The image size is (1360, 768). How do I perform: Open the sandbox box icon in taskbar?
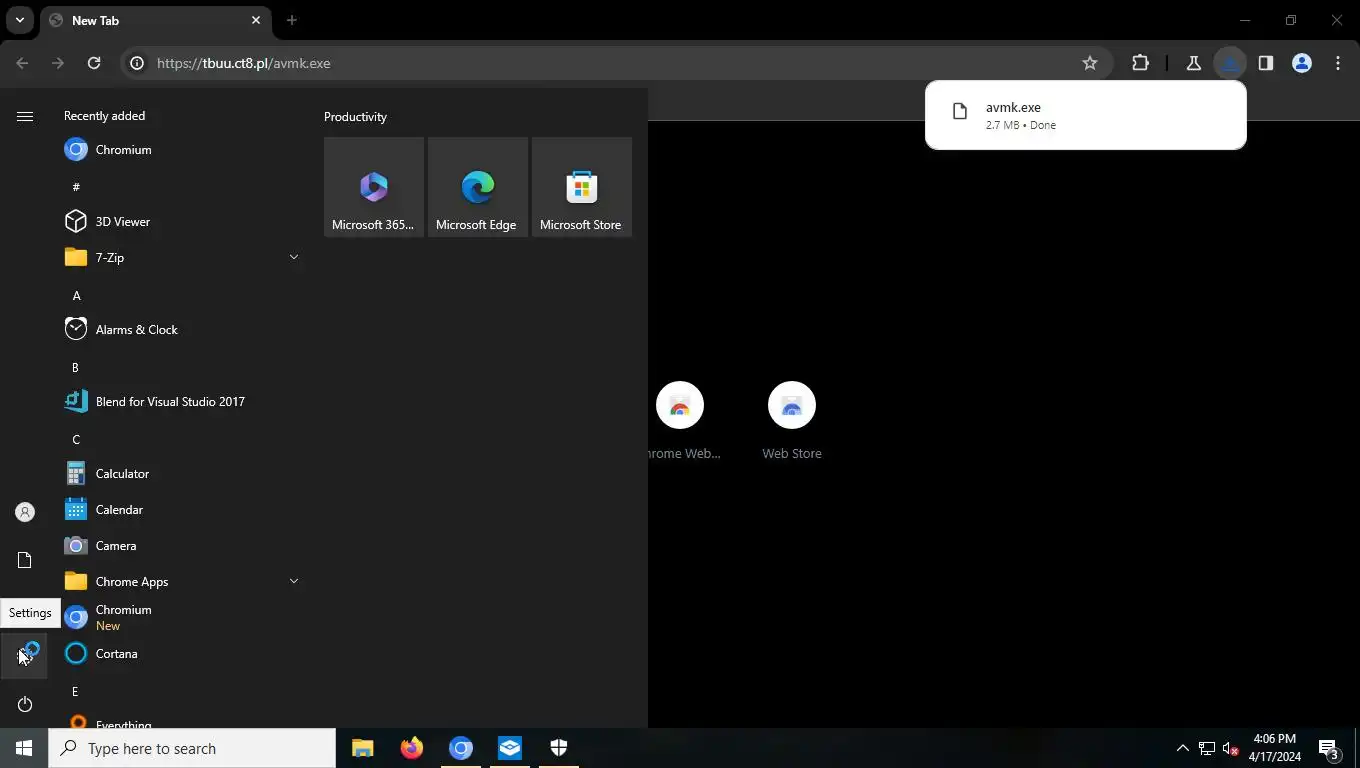509,748
